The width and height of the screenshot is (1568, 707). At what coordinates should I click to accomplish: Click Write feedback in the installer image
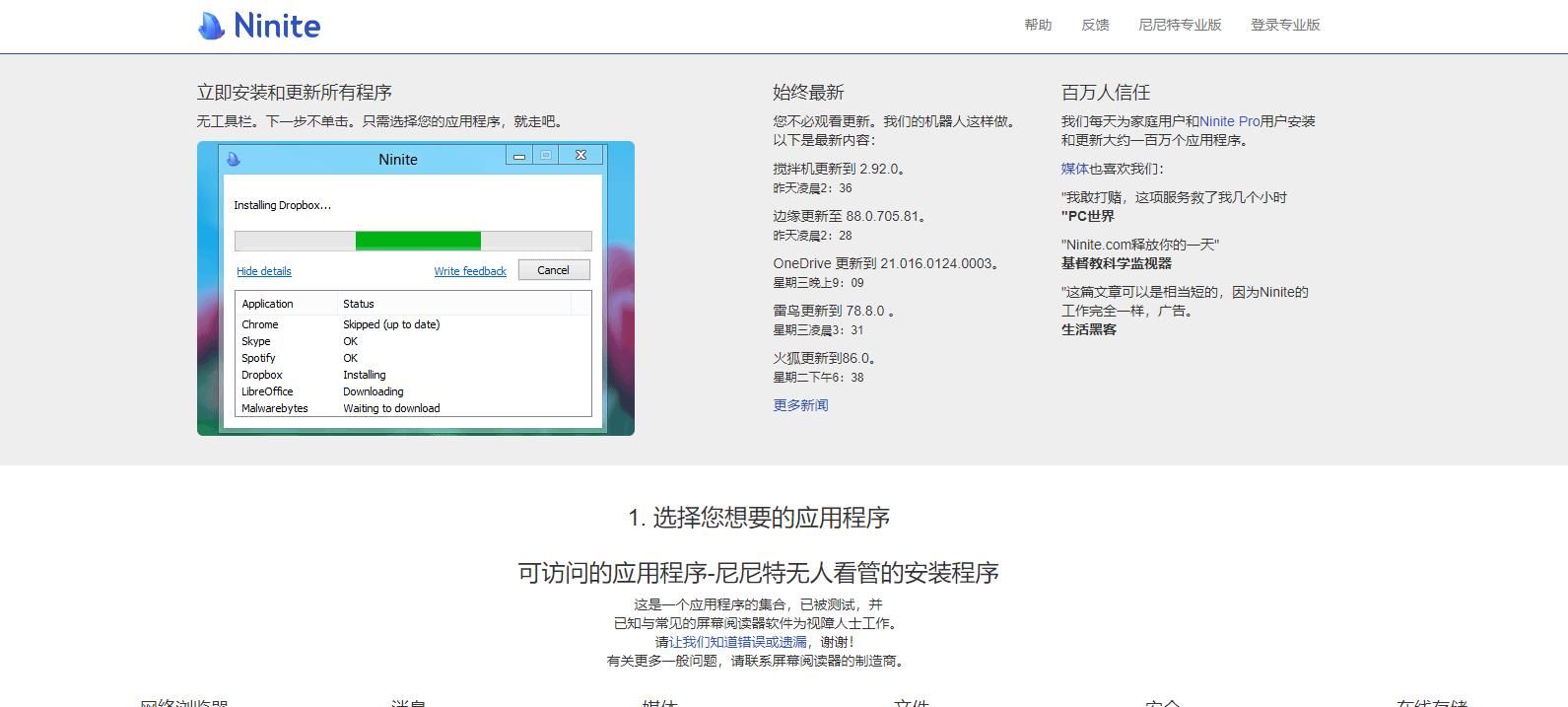[x=470, y=271]
